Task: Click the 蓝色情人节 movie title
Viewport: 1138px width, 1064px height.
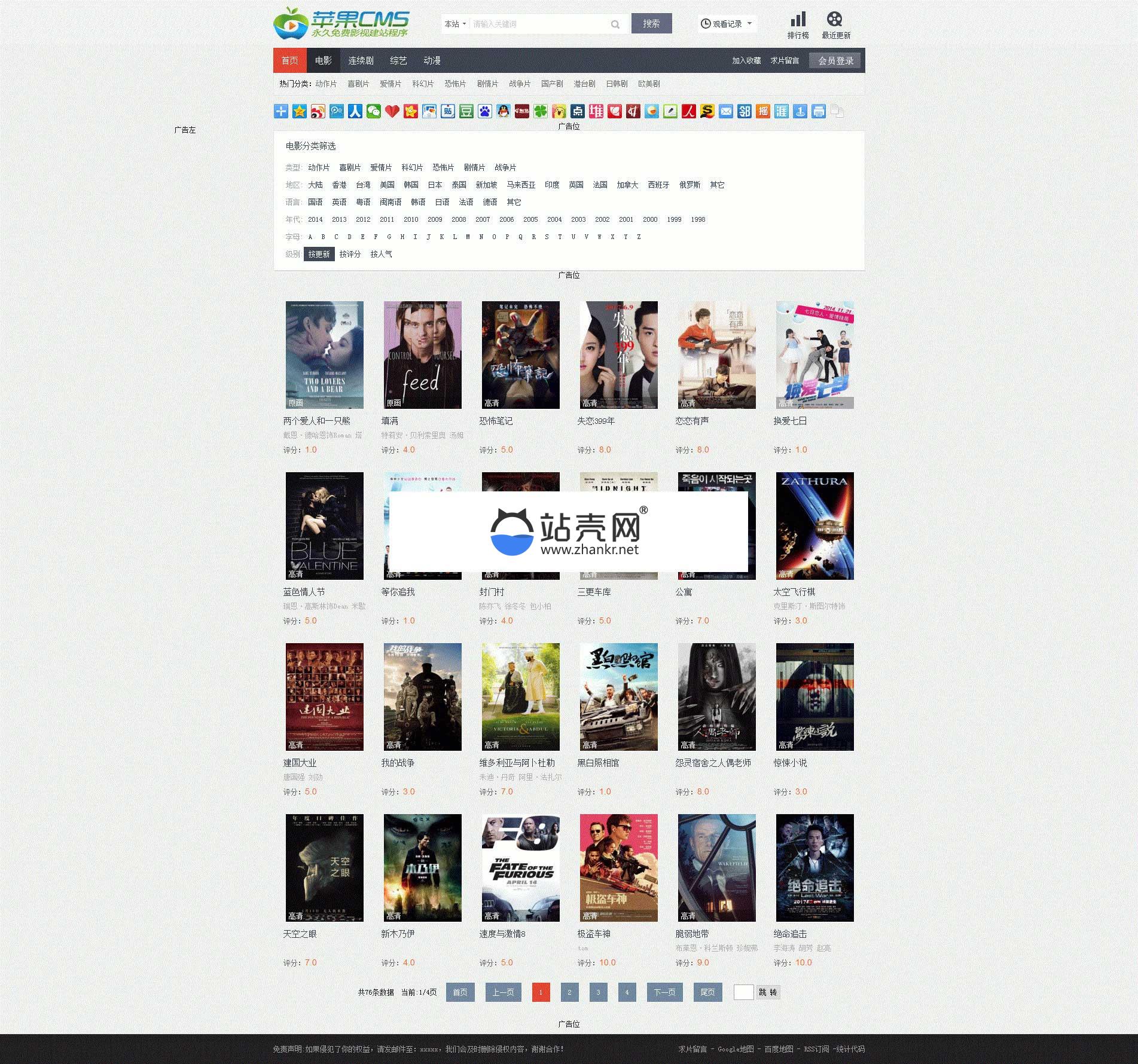Action: pos(304,592)
